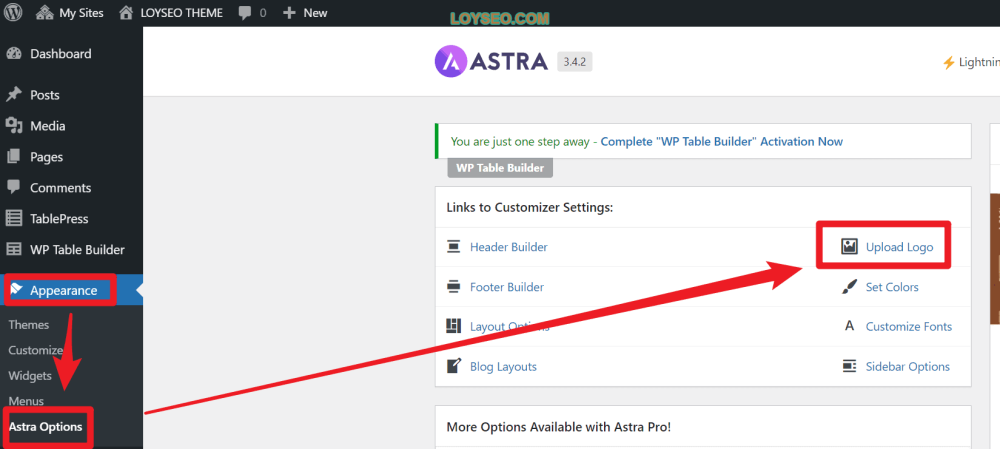Viewport: 1000px width, 449px height.
Task: Open Header Builder link
Action: click(508, 247)
